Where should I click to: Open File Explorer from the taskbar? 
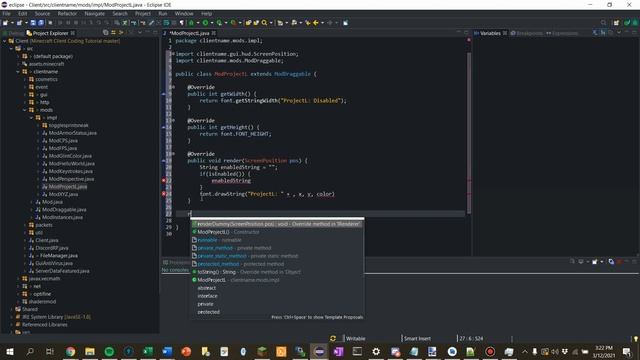(x=90, y=351)
